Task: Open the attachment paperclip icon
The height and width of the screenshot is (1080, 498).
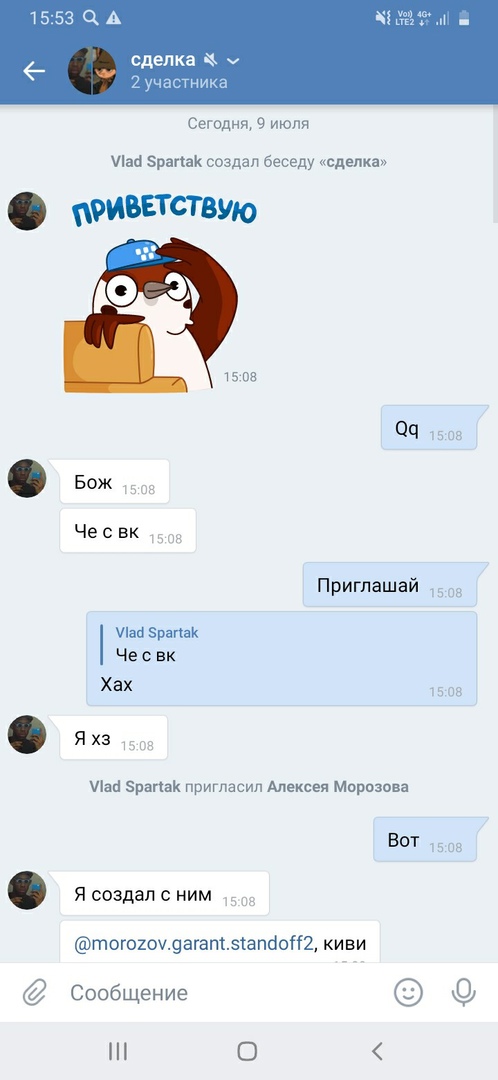Action: click(x=34, y=993)
